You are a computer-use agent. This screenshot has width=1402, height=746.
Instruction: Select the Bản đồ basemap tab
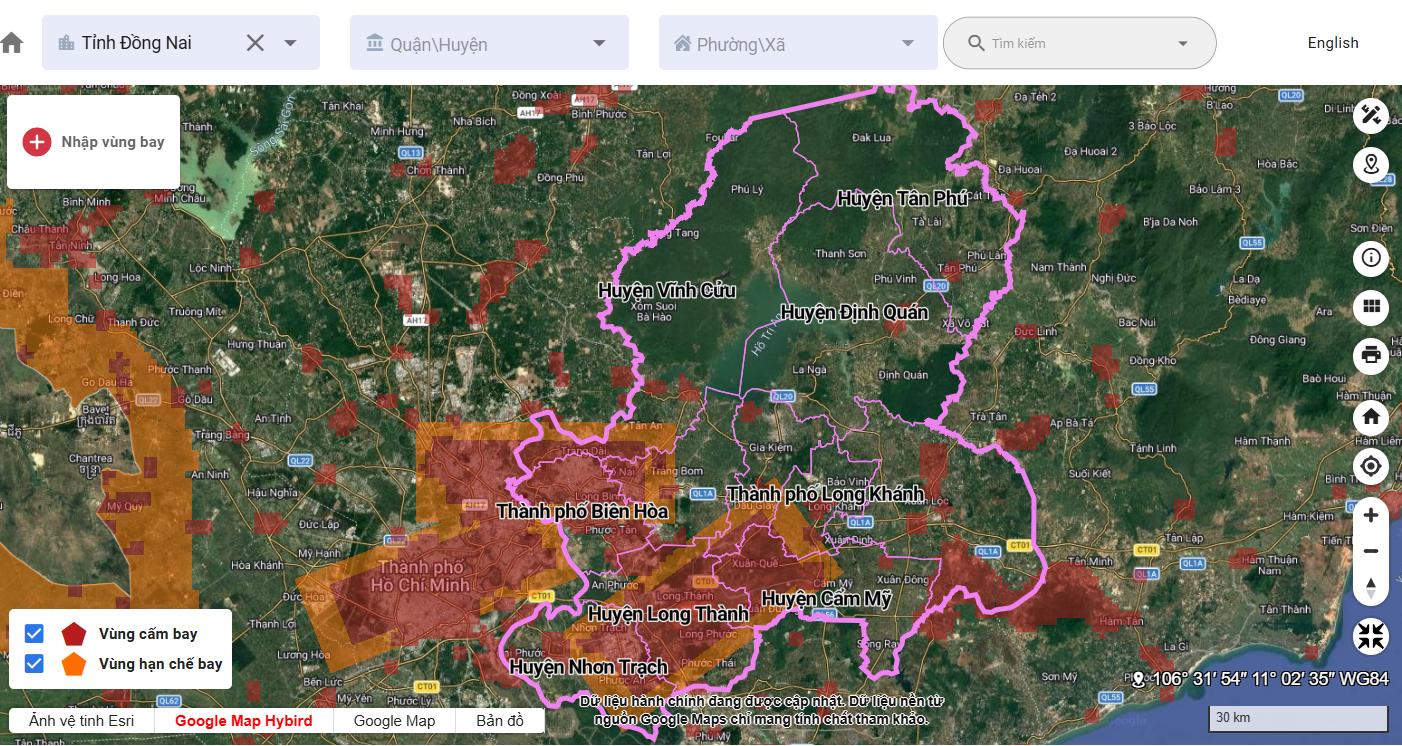pyautogui.click(x=500, y=721)
